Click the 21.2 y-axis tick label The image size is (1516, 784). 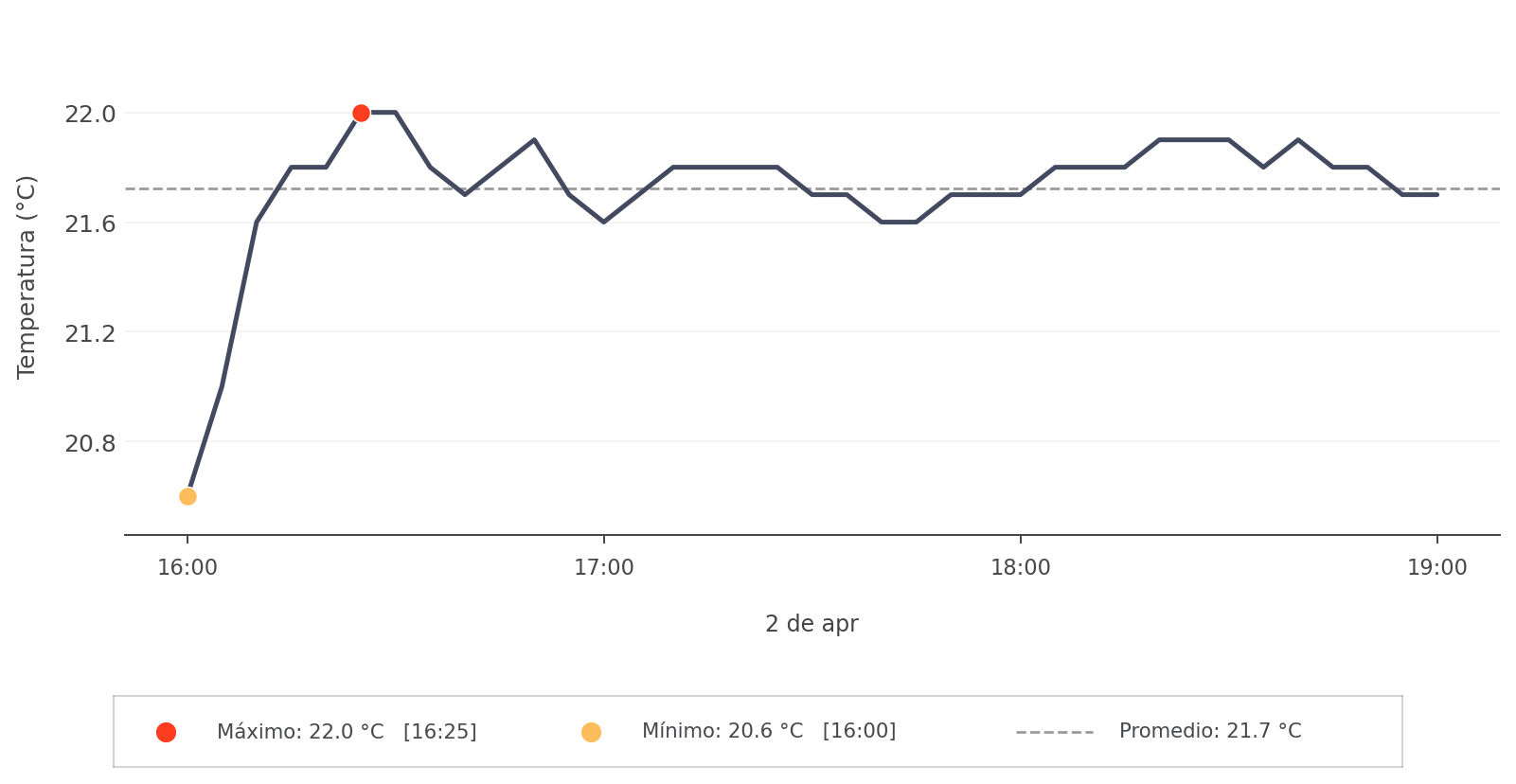click(90, 334)
